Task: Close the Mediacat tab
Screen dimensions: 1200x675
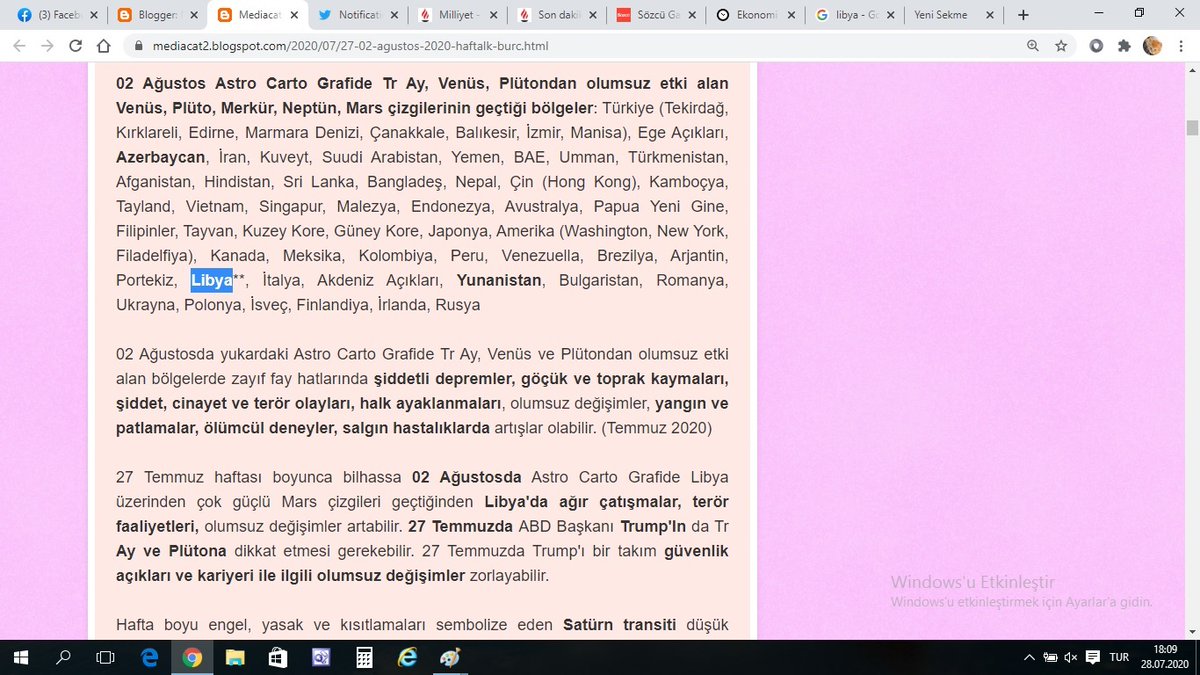Action: click(292, 15)
